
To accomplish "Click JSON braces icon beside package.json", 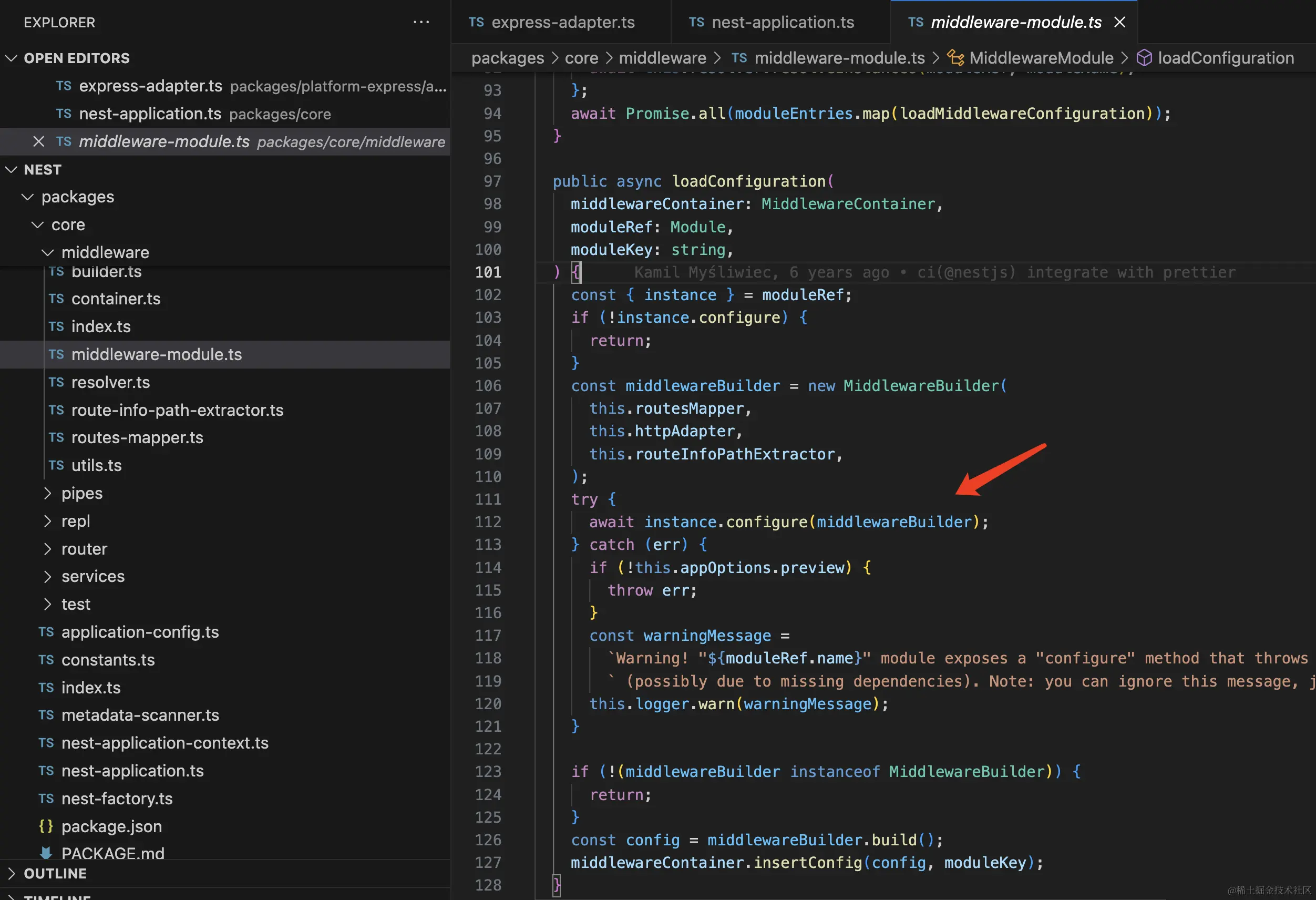I will click(x=46, y=826).
